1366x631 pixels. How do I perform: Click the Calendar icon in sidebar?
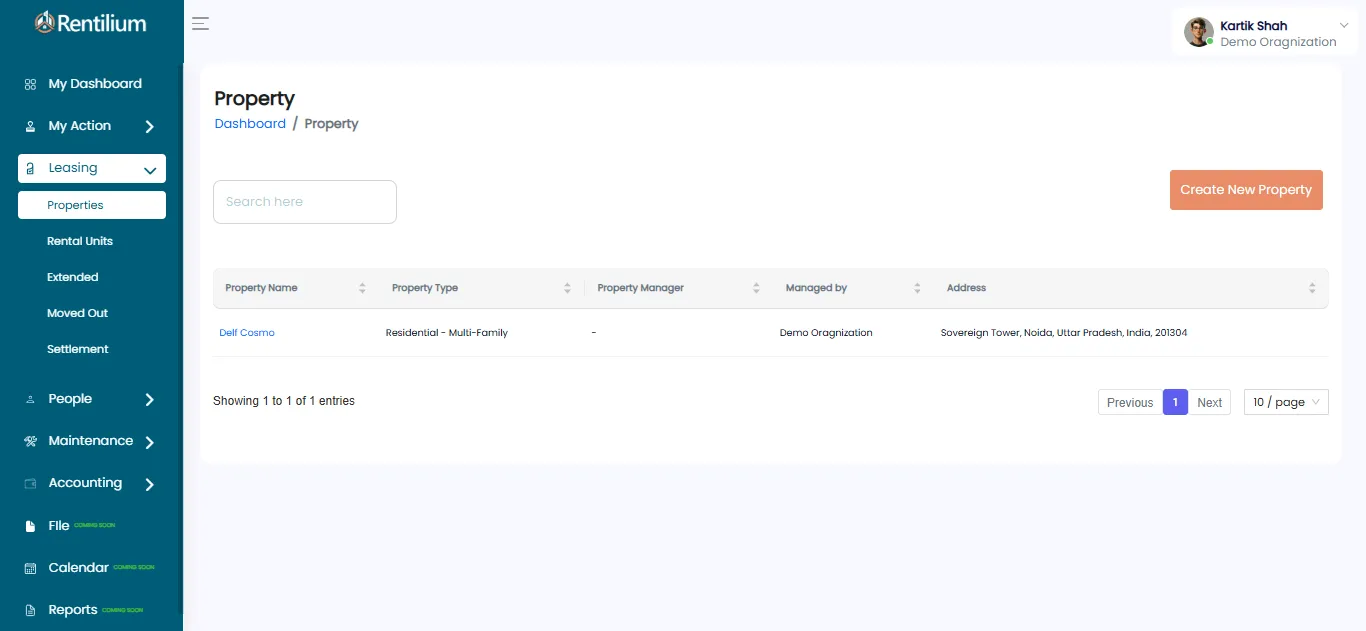(30, 568)
